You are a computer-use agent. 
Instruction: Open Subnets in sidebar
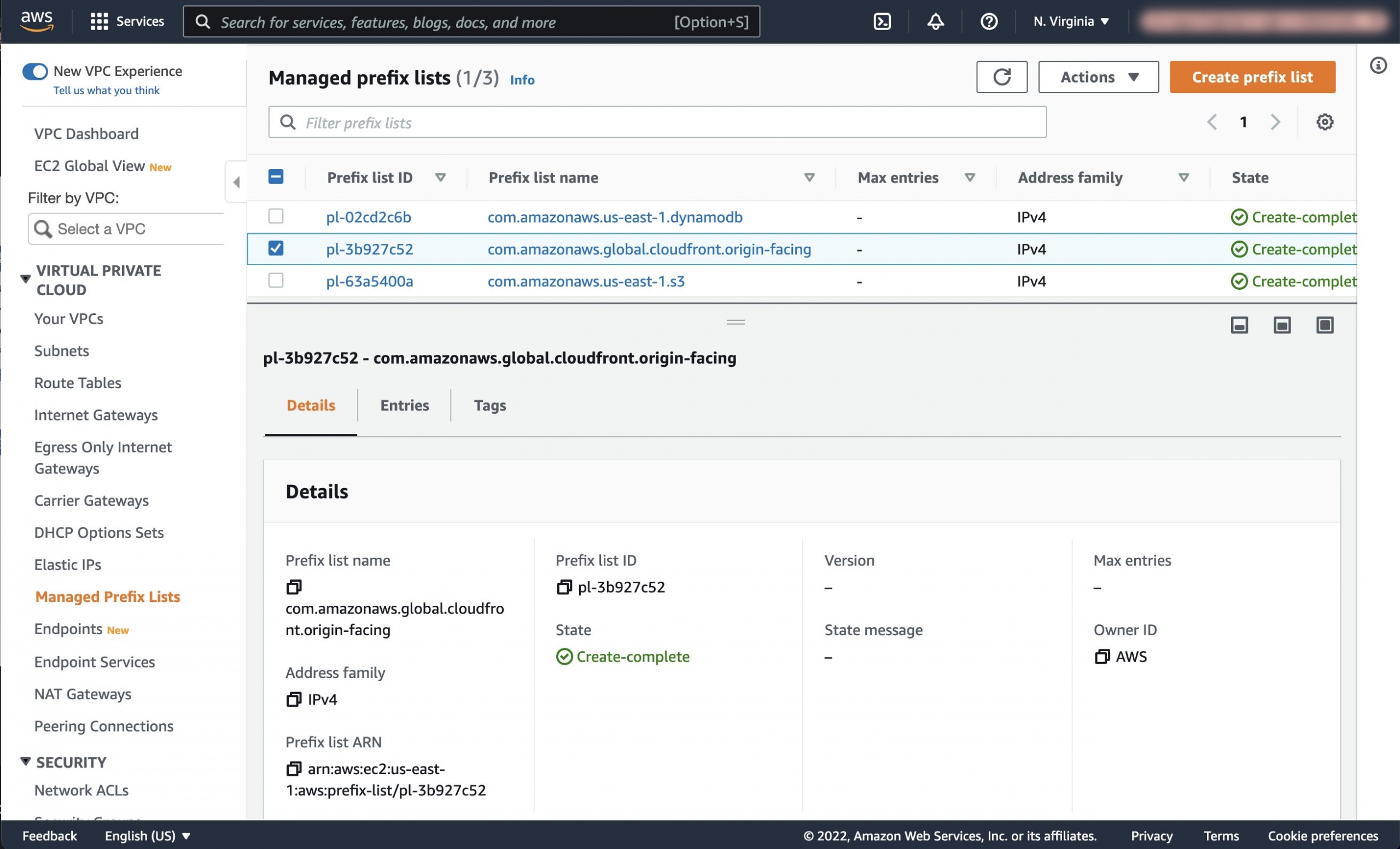coord(61,350)
